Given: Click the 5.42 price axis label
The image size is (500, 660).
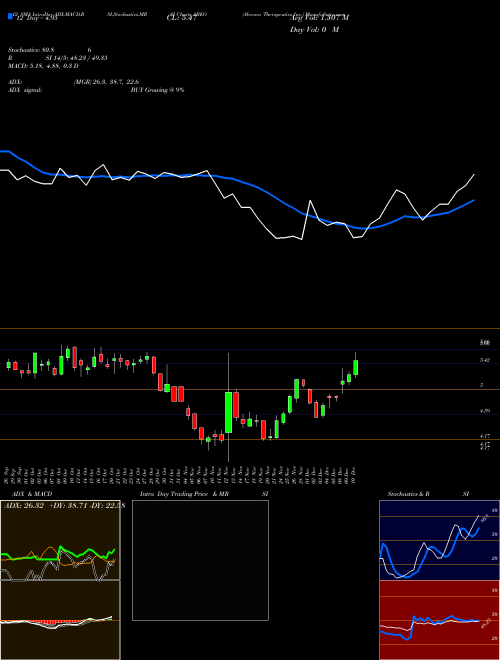Looking at the screenshot, I should pos(484,360).
